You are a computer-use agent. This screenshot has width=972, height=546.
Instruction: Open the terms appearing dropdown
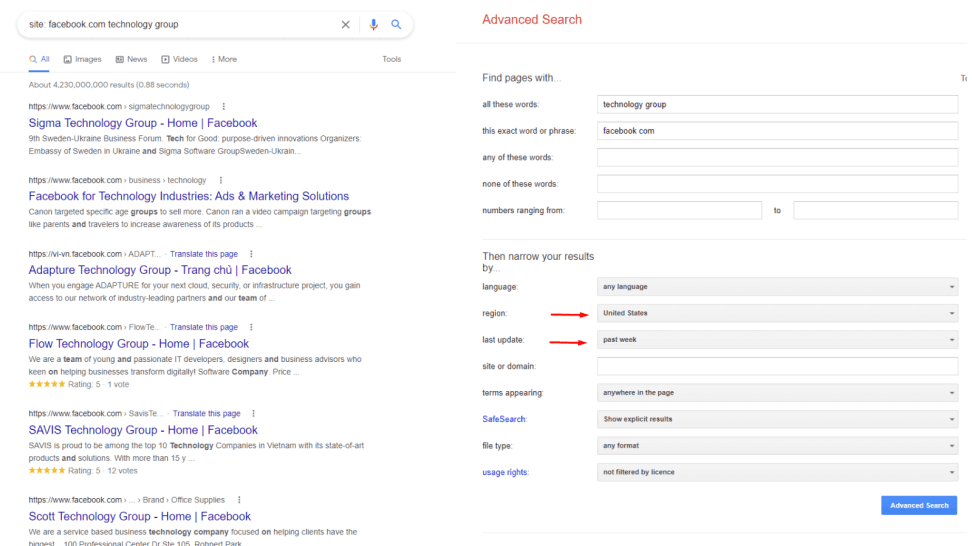point(777,393)
